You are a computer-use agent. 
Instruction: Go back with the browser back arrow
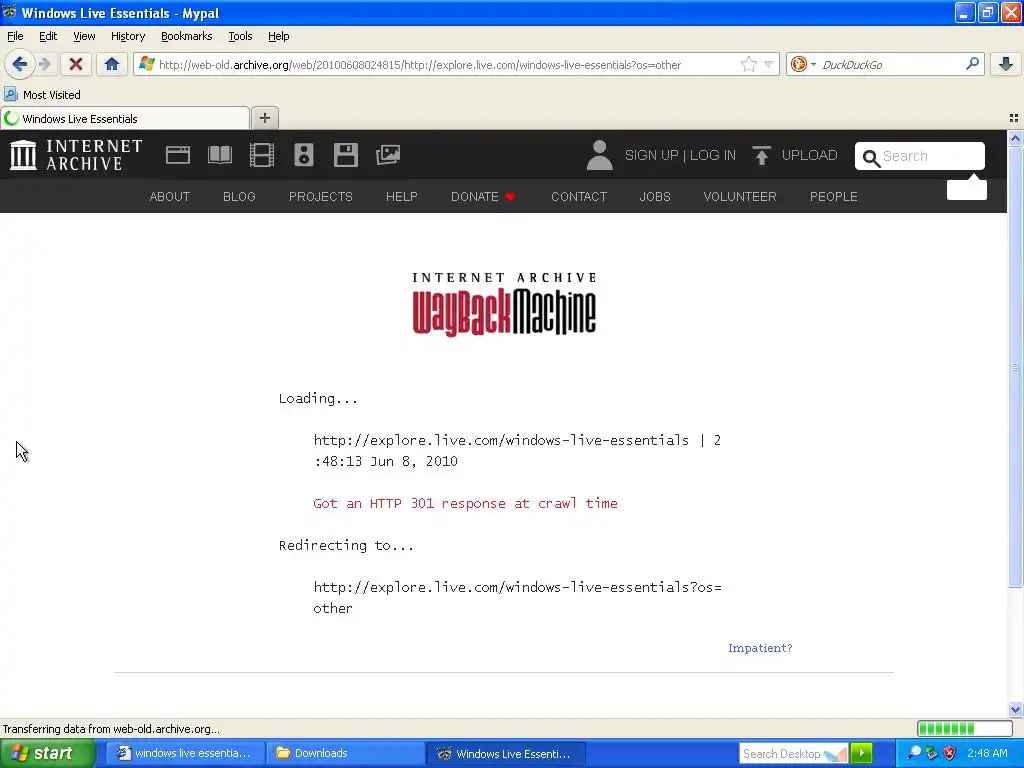pos(19,64)
